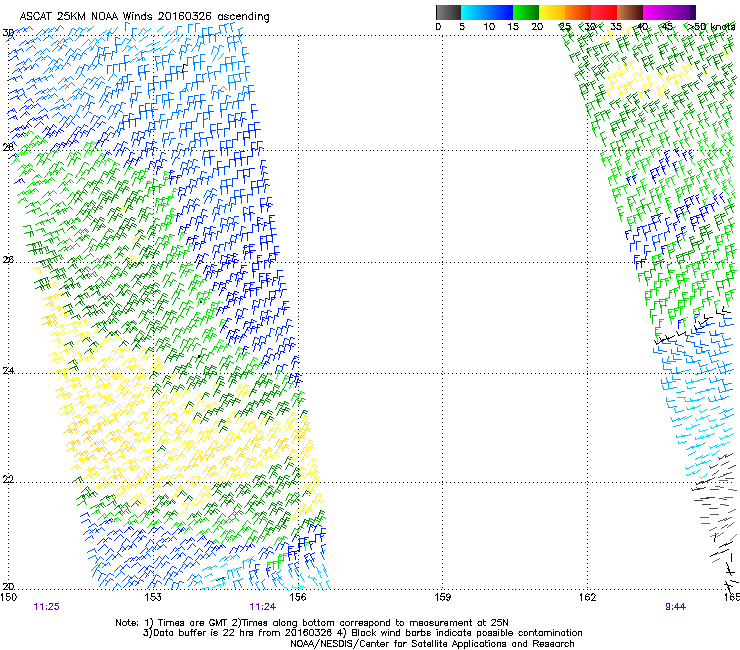The height and width of the screenshot is (650, 740).
Task: Click the purple swath time '11:24'
Action: coord(263,607)
